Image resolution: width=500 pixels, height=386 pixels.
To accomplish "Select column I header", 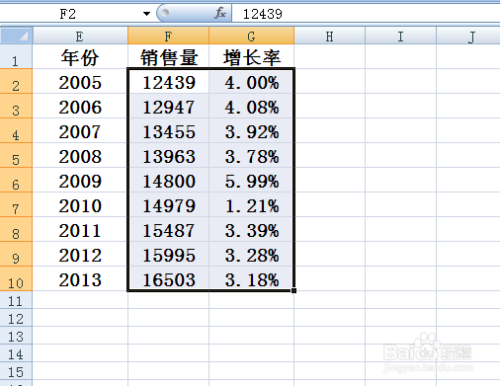I will pos(401,36).
